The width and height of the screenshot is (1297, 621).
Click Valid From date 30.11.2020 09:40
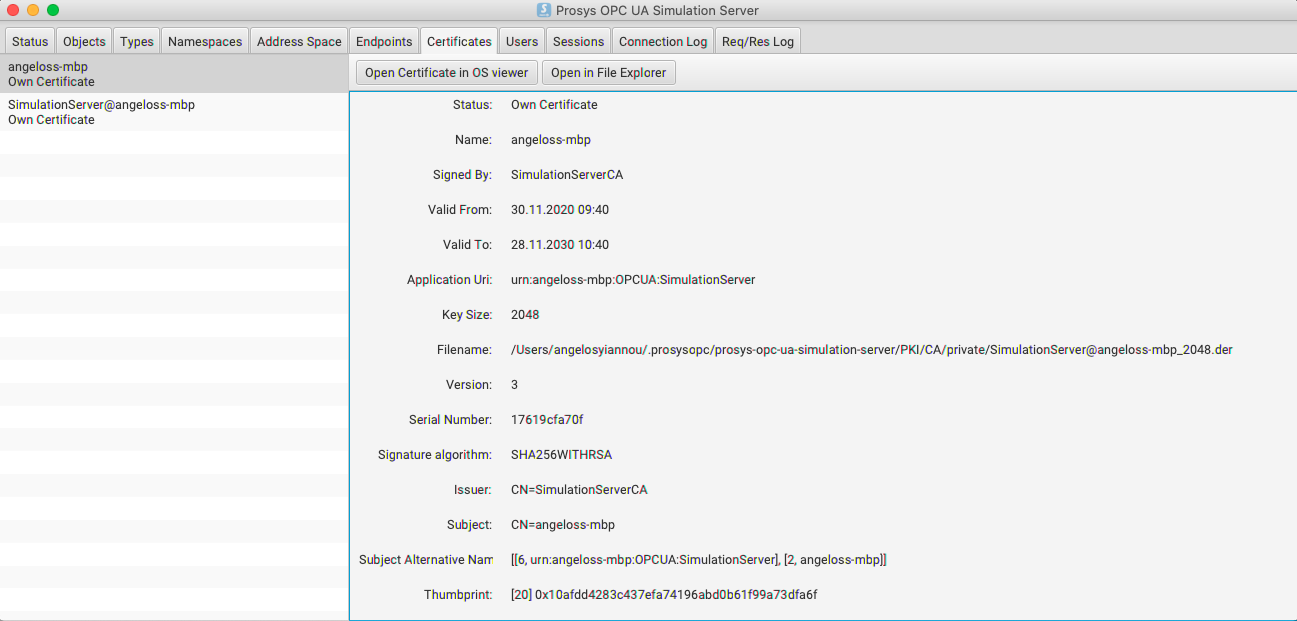point(559,209)
